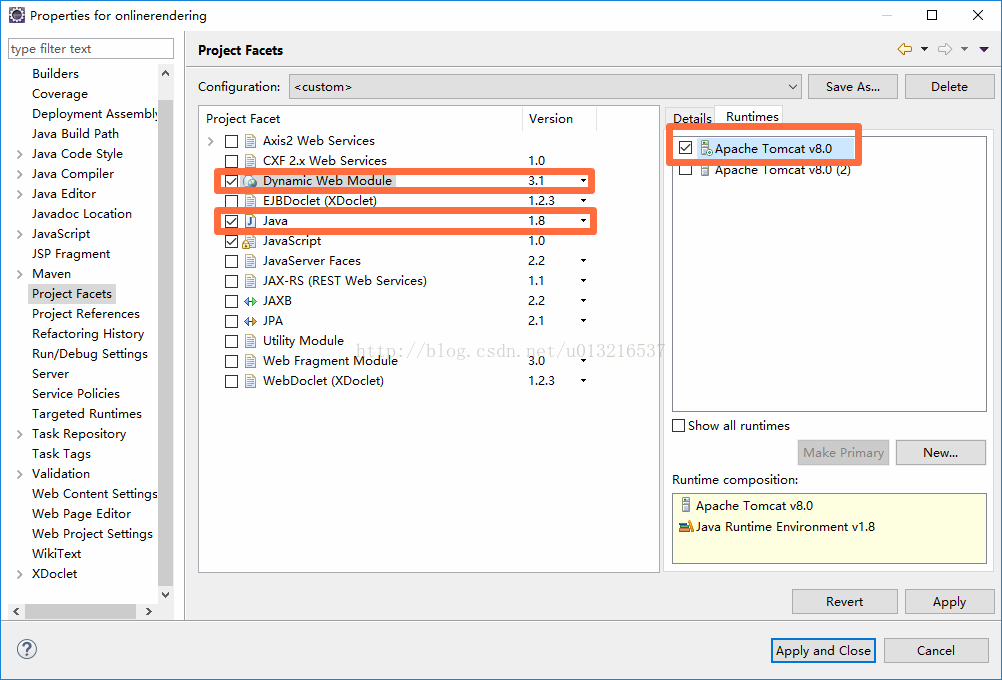Click the sidebar scroll down arrow
This screenshot has width=1002, height=680.
[x=166, y=594]
